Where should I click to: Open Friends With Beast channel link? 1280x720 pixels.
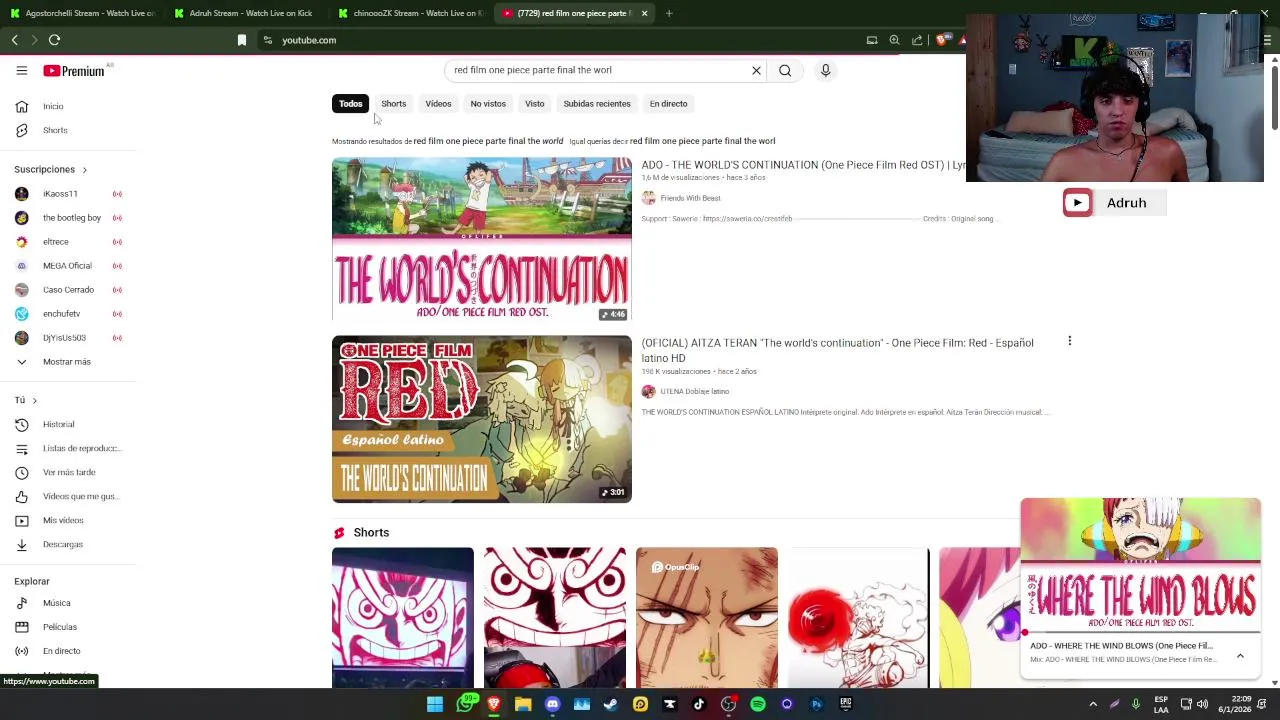pyautogui.click(x=690, y=198)
